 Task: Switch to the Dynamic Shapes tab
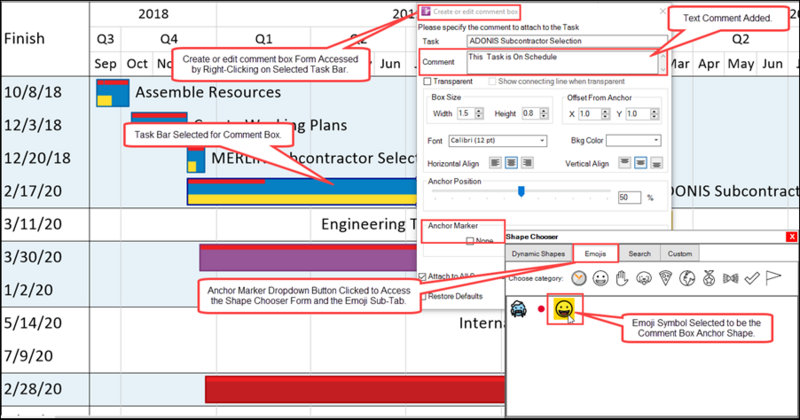[538, 254]
